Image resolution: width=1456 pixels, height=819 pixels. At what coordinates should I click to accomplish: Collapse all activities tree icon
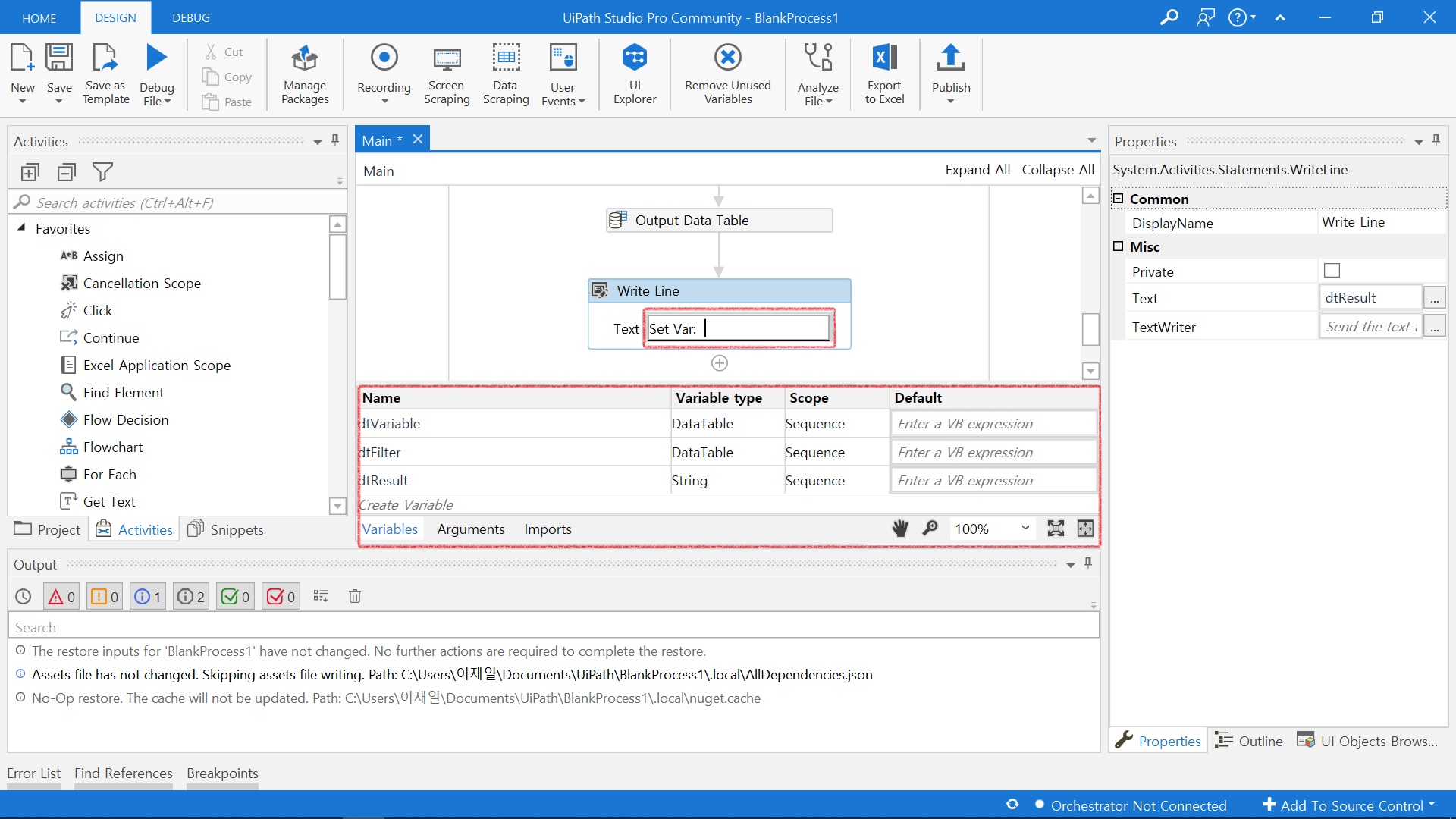(67, 172)
